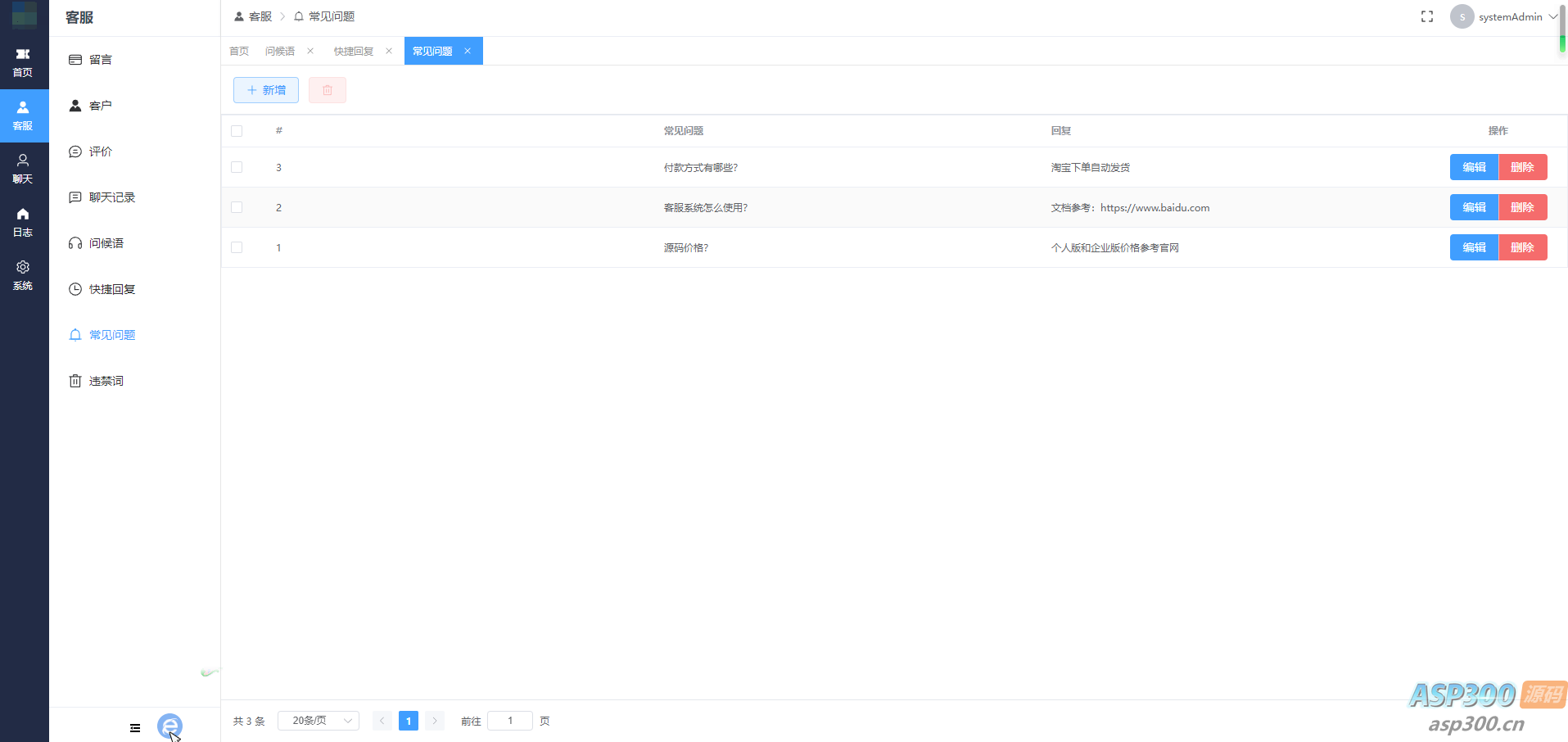1568x742 pixels.
Task: Switch to the 快捷回复 tab
Action: click(x=353, y=50)
